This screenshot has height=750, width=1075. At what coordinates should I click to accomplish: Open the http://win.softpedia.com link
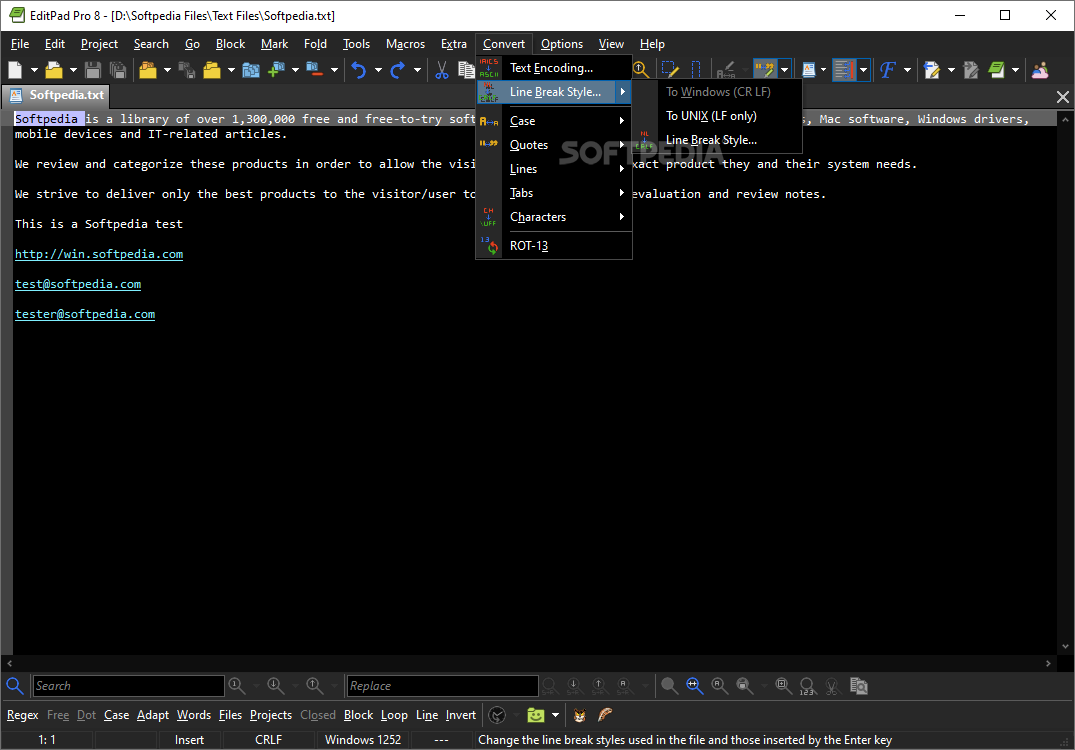click(x=99, y=254)
